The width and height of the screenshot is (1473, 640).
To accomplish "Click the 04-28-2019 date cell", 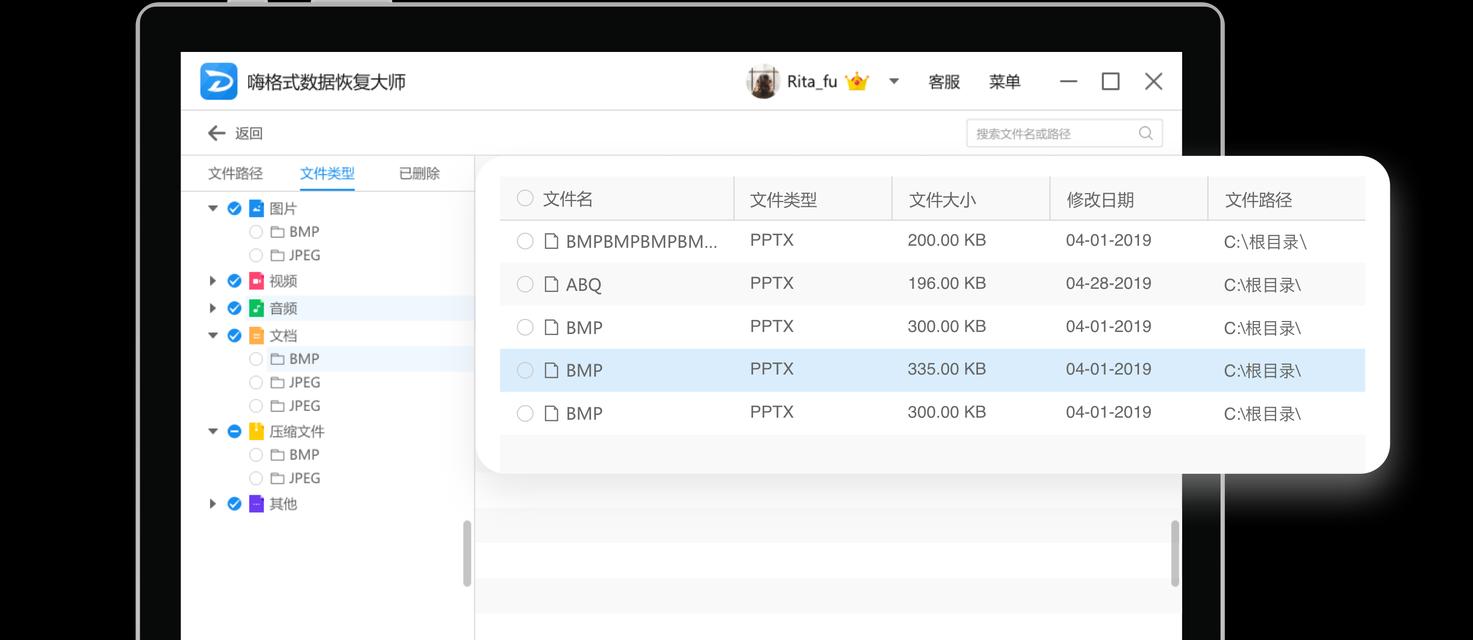I will [x=1108, y=283].
